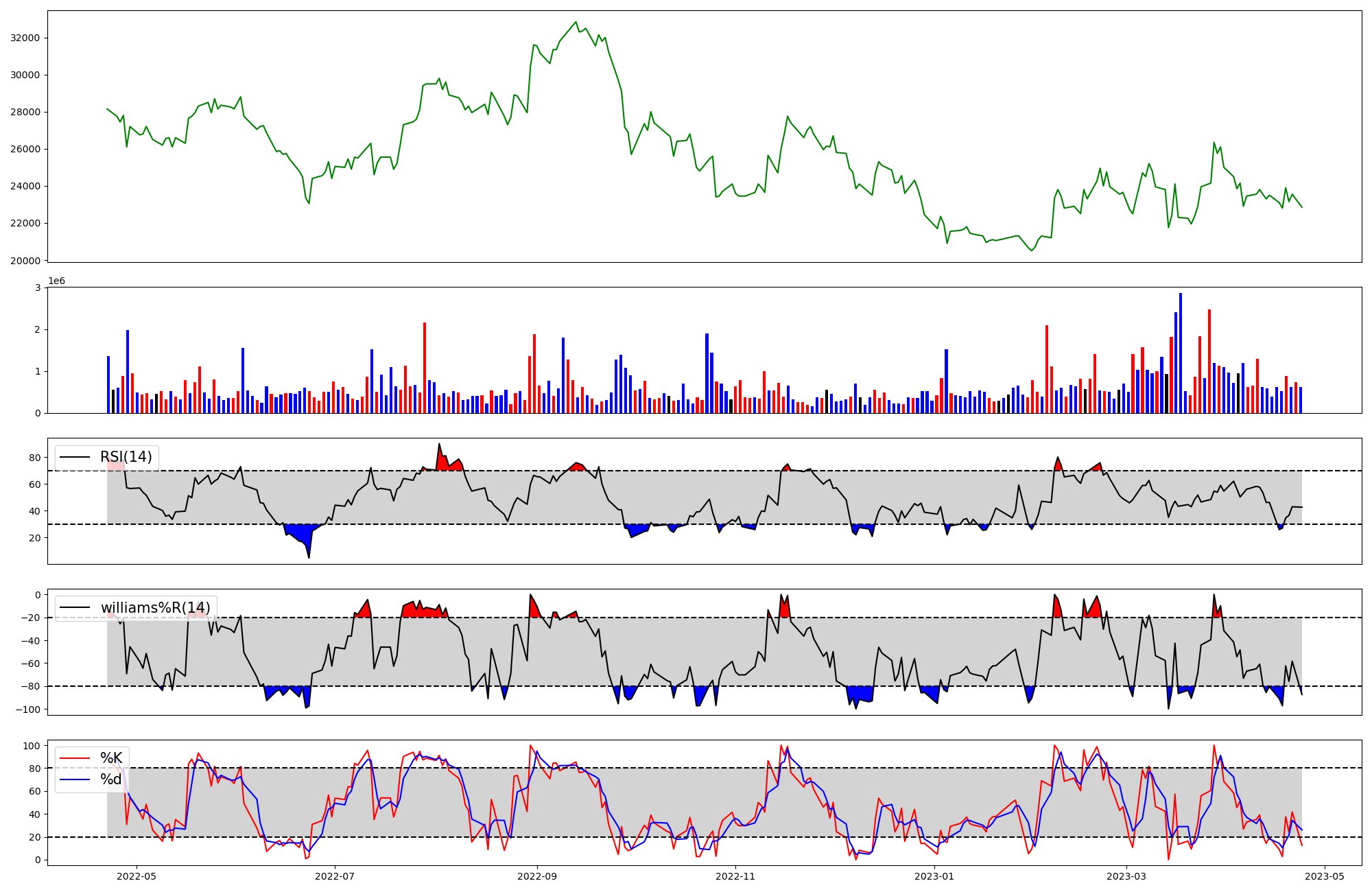Click the 2023-01 x-axis date label
This screenshot has width=1372, height=892.
(x=934, y=876)
